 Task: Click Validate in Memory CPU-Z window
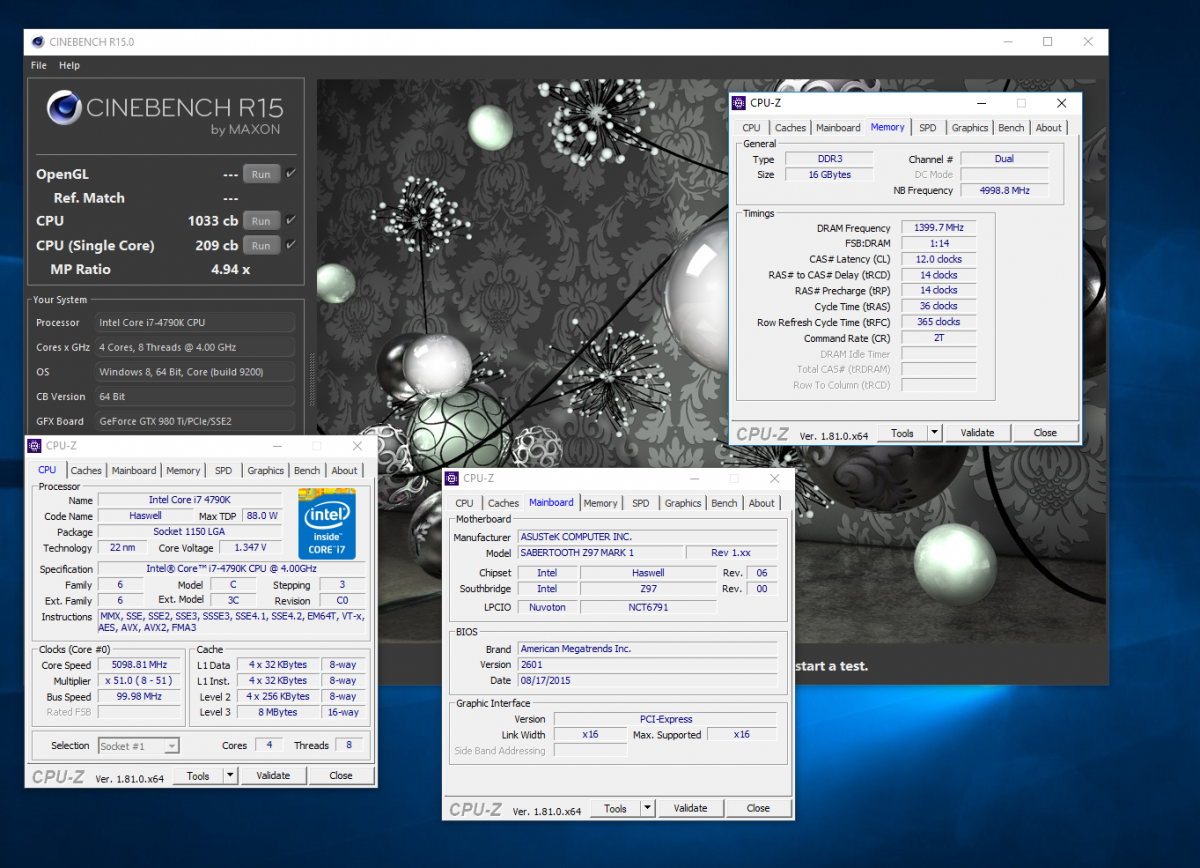977,433
